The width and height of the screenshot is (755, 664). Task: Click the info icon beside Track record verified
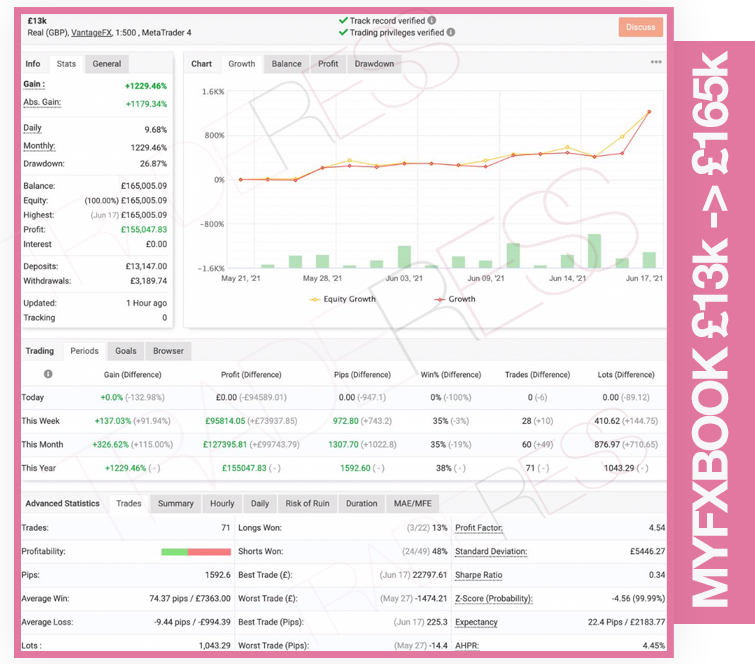click(432, 20)
